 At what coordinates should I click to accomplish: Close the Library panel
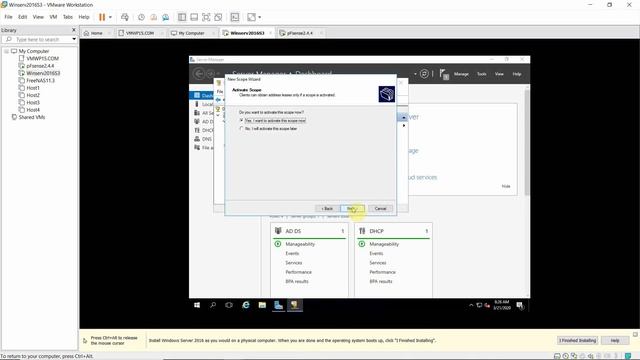pos(74,30)
